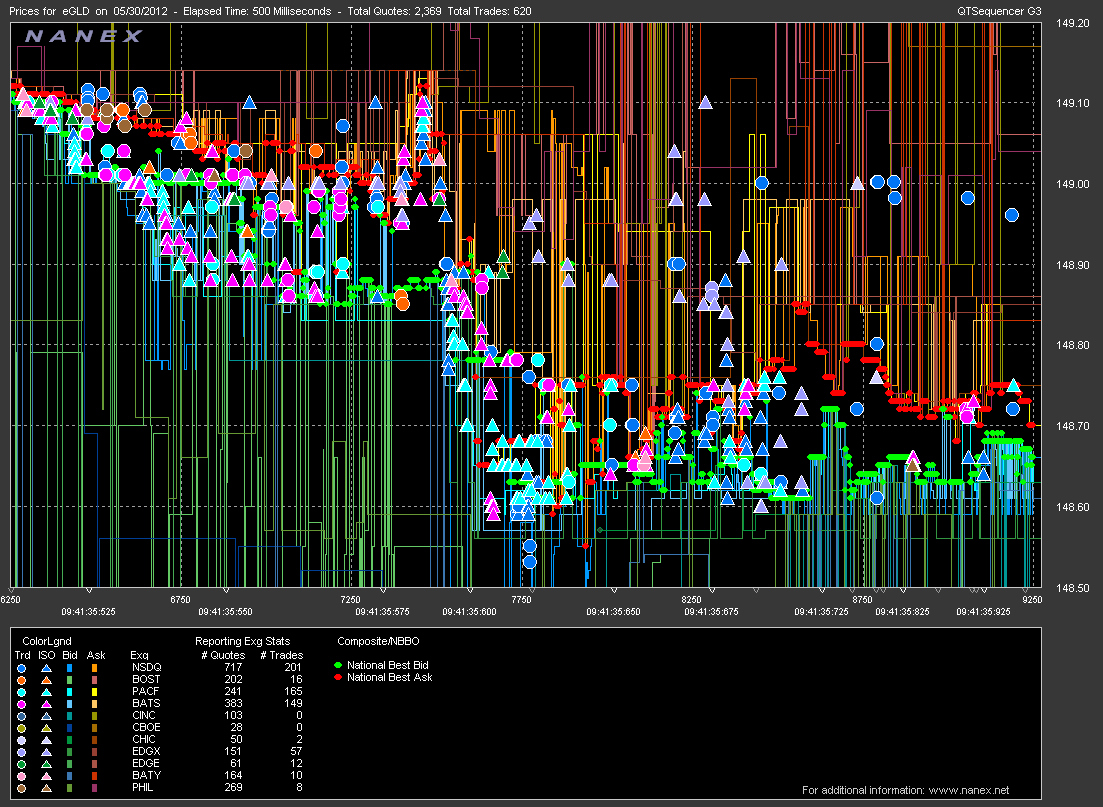Select the EDGE green trade circle icon
The height and width of the screenshot is (807, 1103).
(22, 763)
